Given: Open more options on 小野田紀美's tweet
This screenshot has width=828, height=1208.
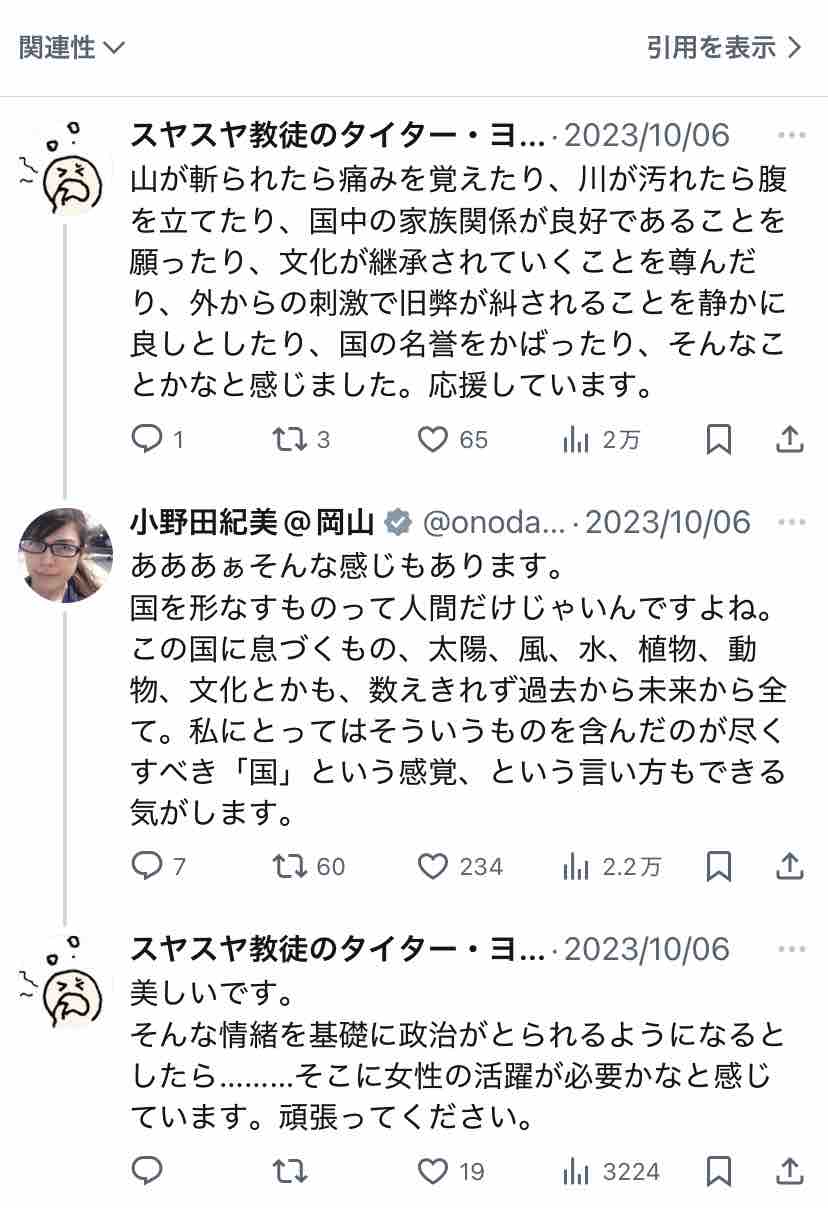Looking at the screenshot, I should tap(791, 522).
